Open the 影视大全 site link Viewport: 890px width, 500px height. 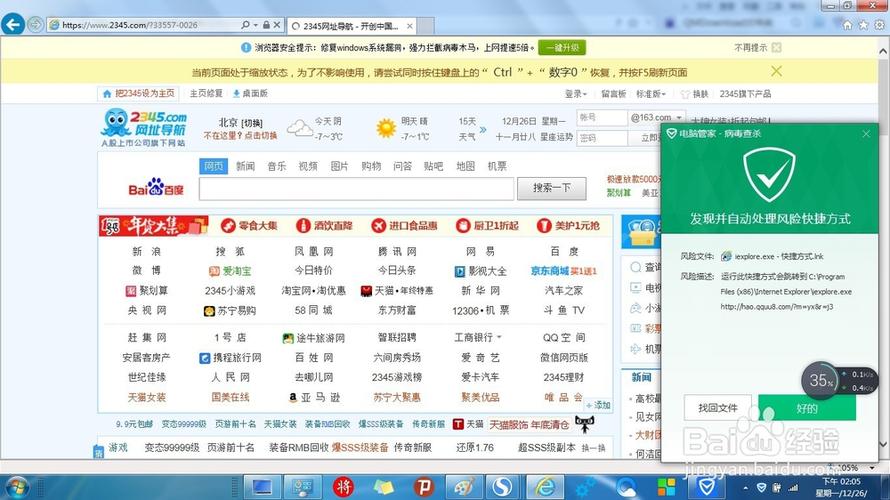[481, 271]
